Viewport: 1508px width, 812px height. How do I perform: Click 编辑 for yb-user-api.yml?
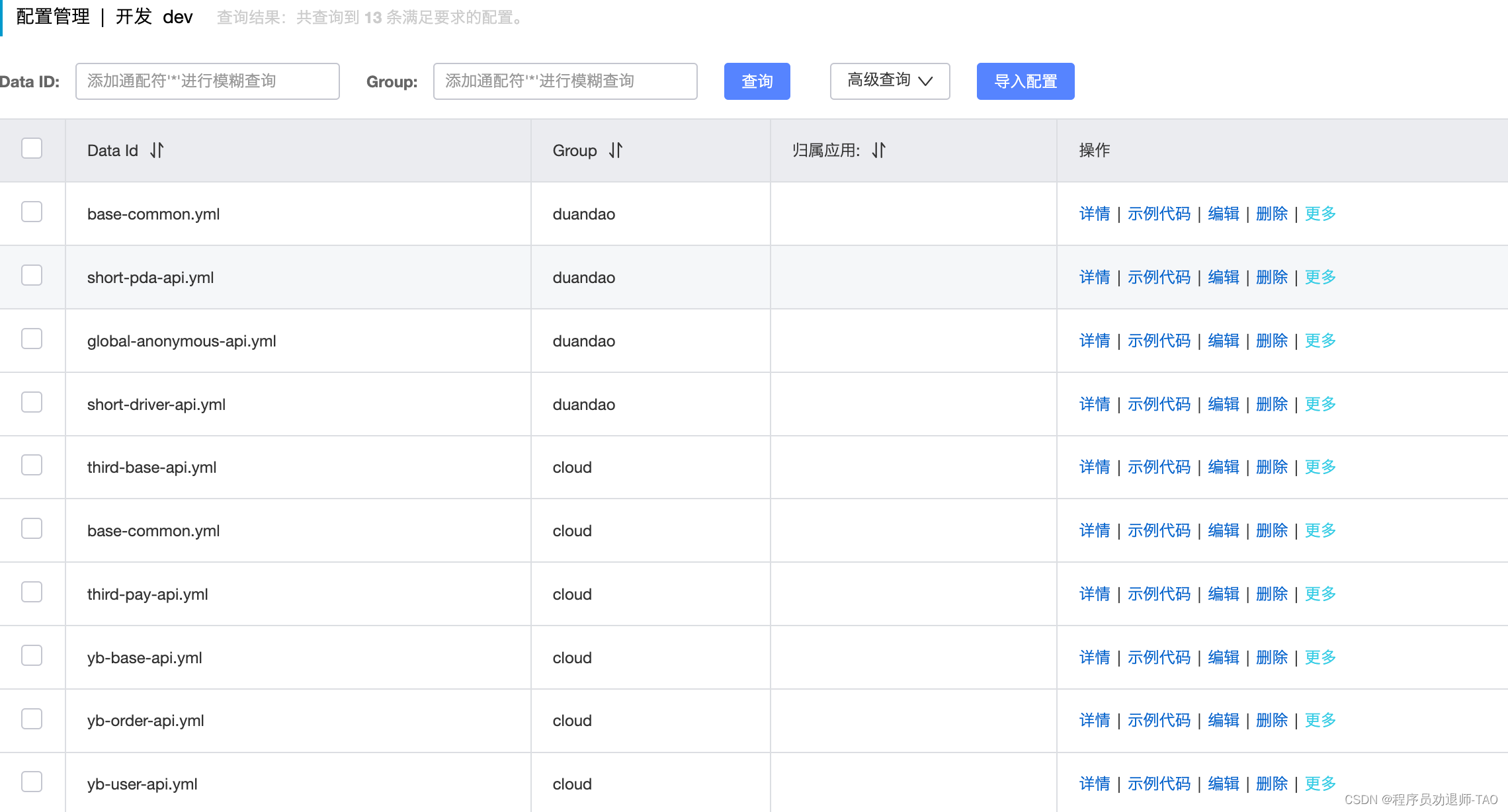(x=1224, y=784)
